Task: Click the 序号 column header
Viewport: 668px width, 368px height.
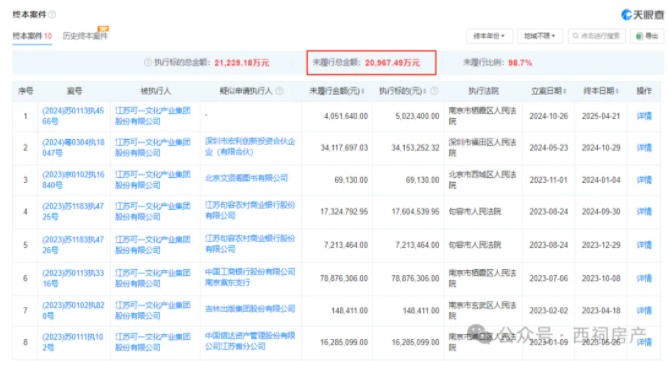Action: (26, 91)
